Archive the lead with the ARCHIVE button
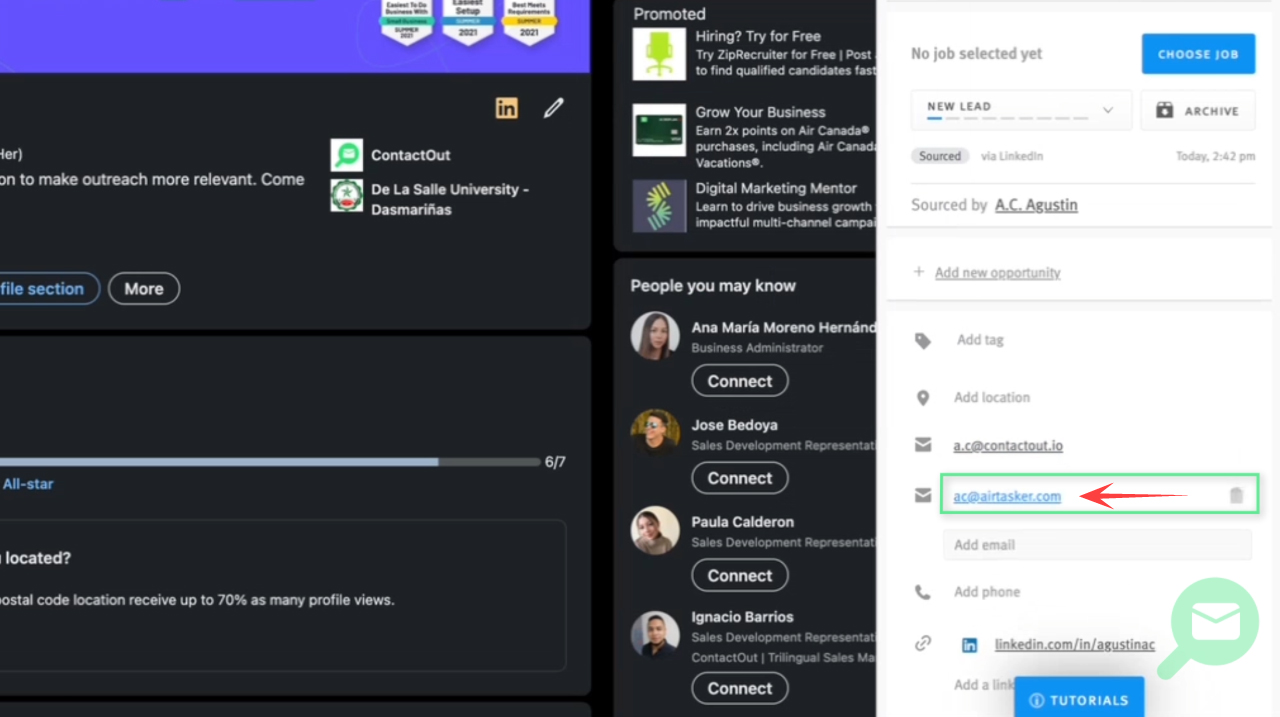Image resolution: width=1280 pixels, height=717 pixels. click(x=1197, y=111)
